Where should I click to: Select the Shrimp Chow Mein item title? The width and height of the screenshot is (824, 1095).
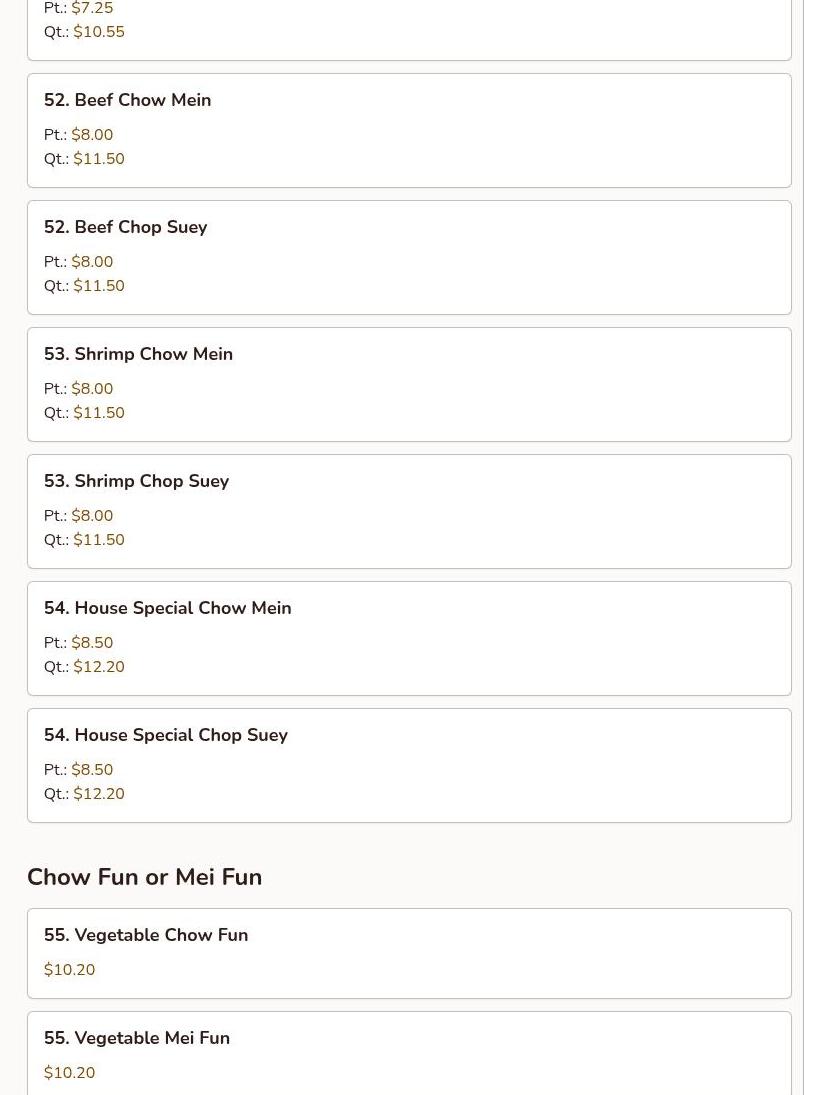tap(138, 354)
